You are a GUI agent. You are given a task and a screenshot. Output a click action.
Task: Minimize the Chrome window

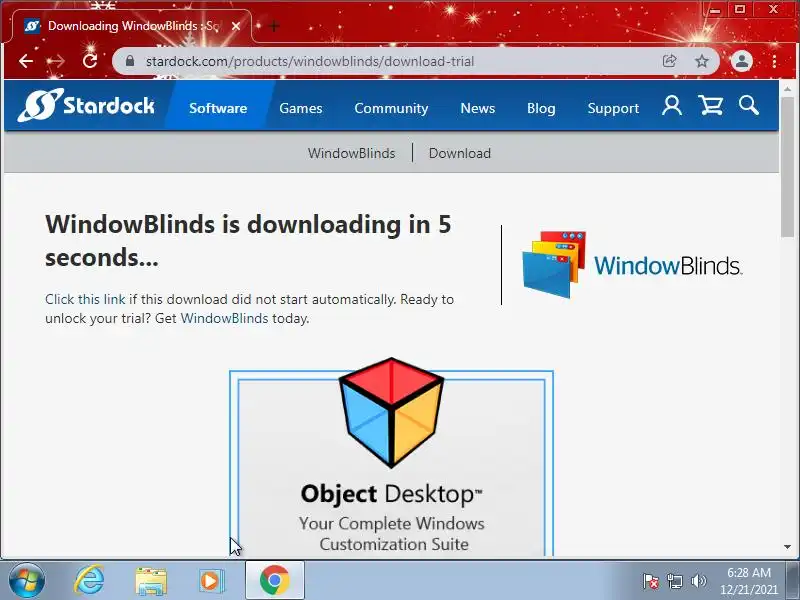(715, 10)
